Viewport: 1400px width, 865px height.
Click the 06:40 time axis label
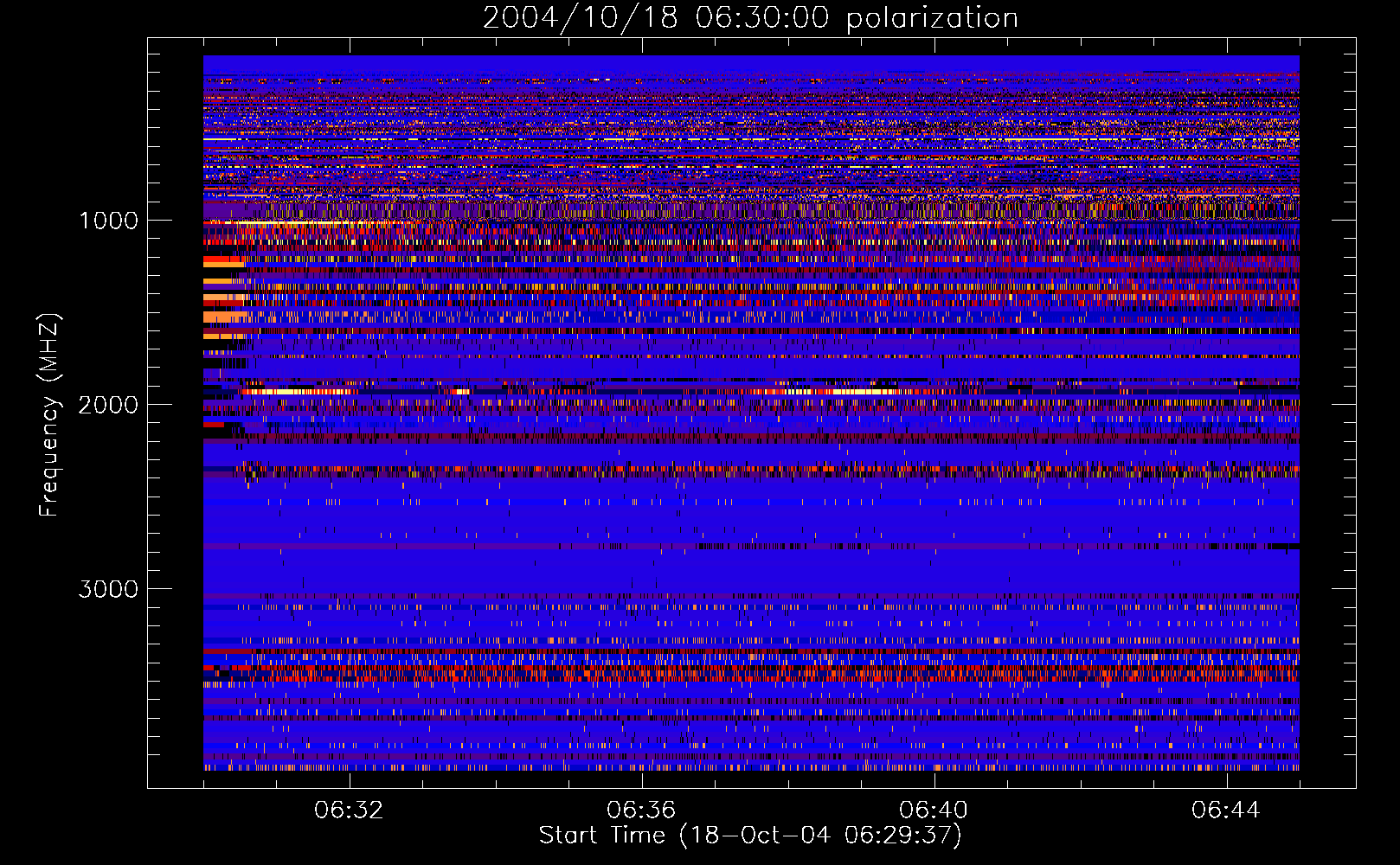934,811
